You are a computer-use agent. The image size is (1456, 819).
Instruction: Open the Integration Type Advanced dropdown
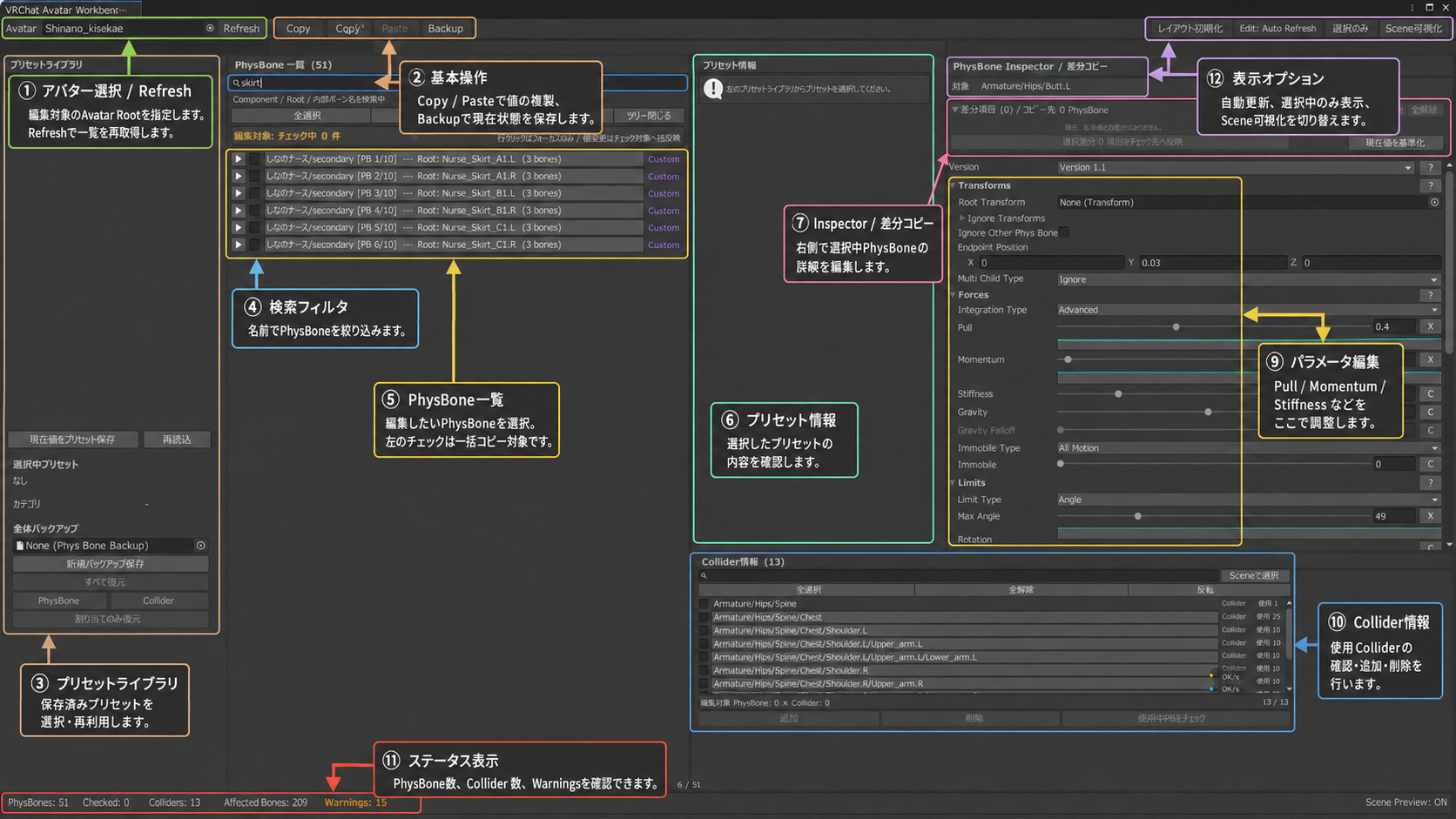(x=1248, y=310)
